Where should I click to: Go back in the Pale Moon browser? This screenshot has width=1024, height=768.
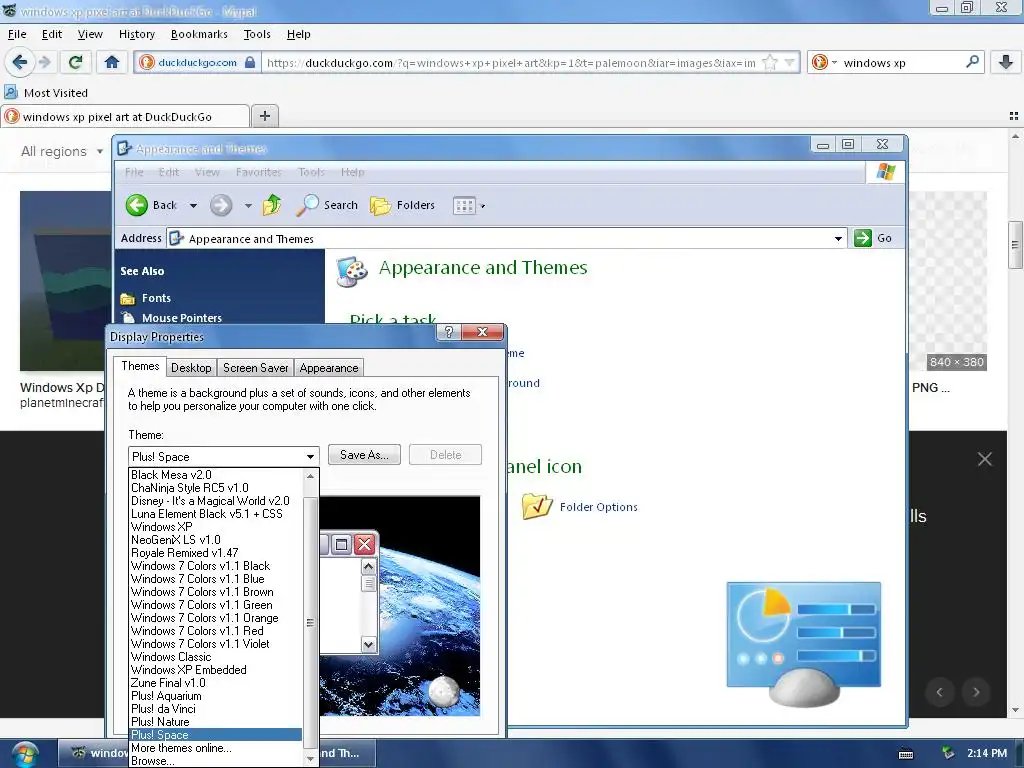coord(20,62)
